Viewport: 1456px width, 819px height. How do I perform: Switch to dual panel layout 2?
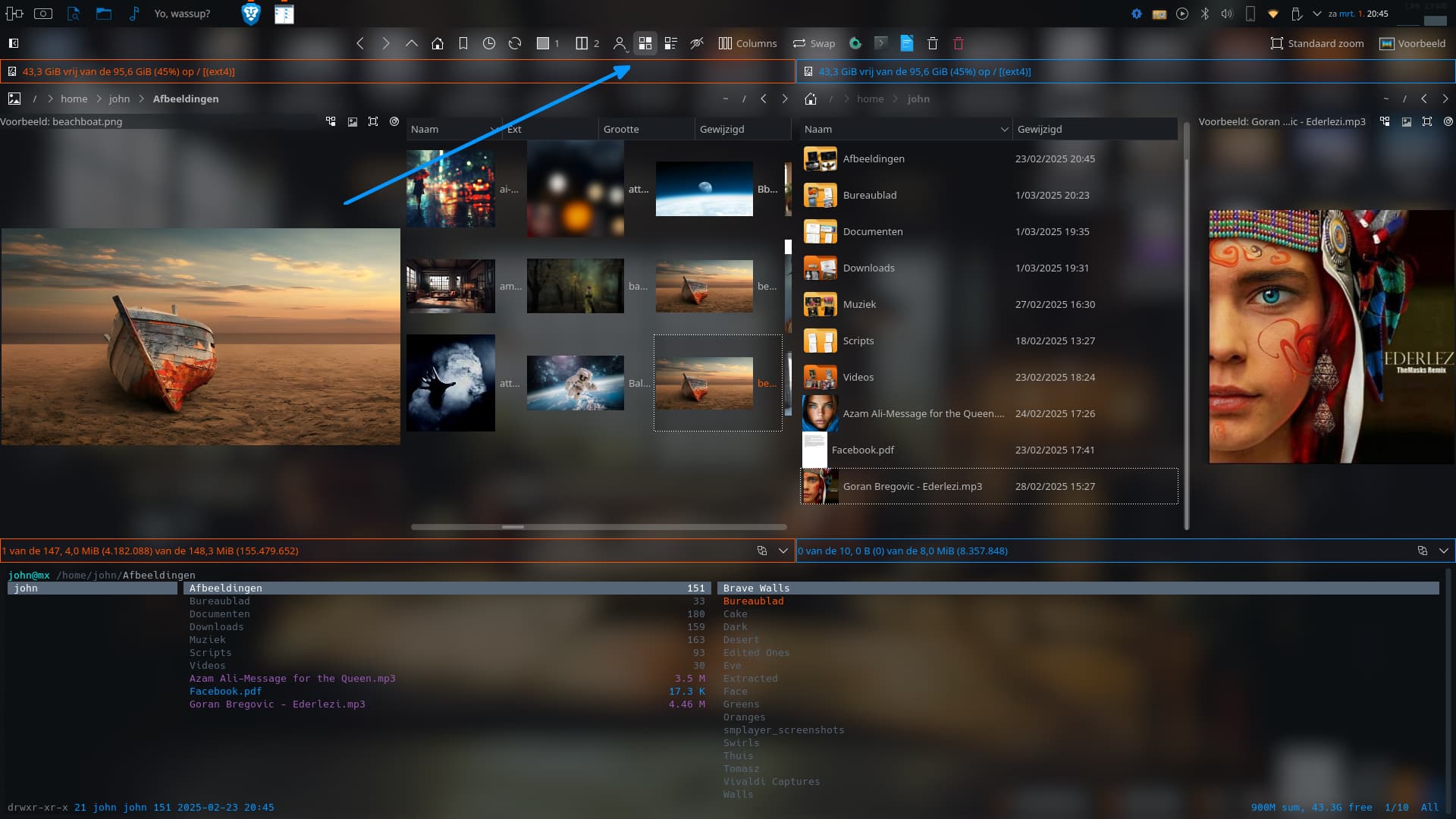click(x=587, y=44)
